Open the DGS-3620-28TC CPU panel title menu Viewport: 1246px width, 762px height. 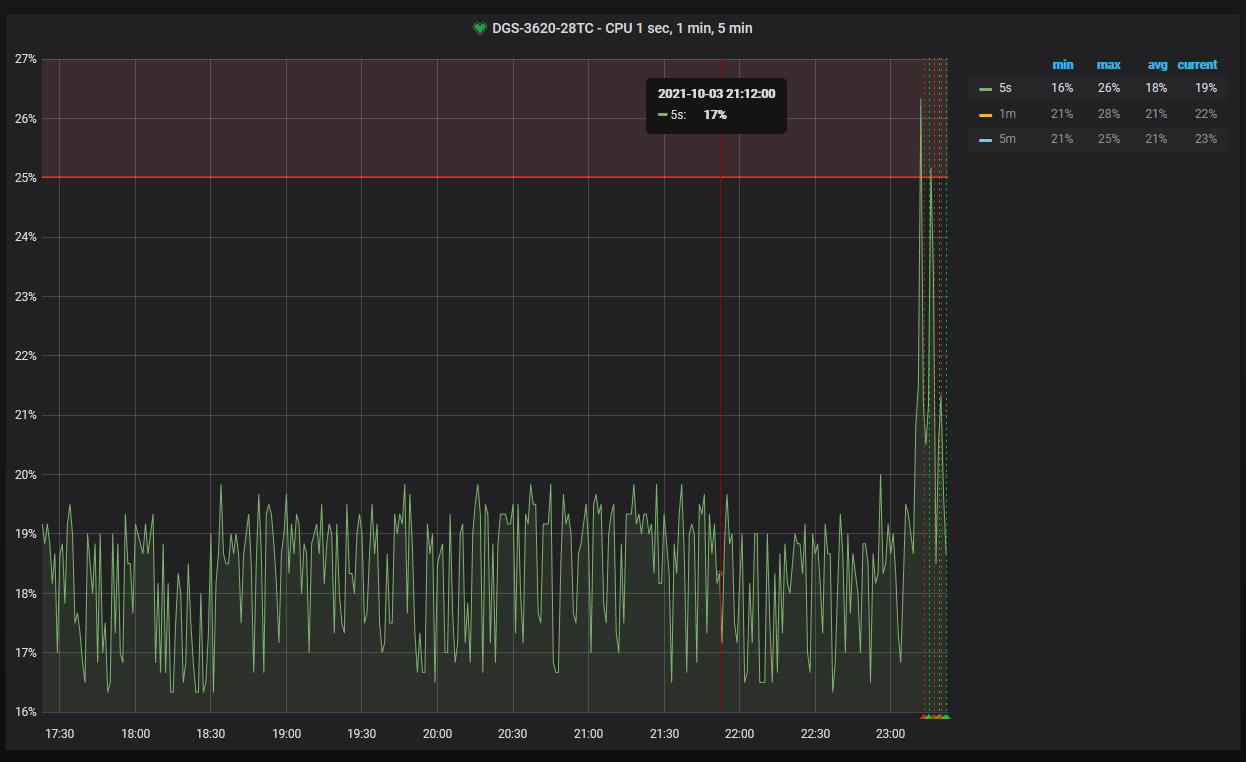622,29
